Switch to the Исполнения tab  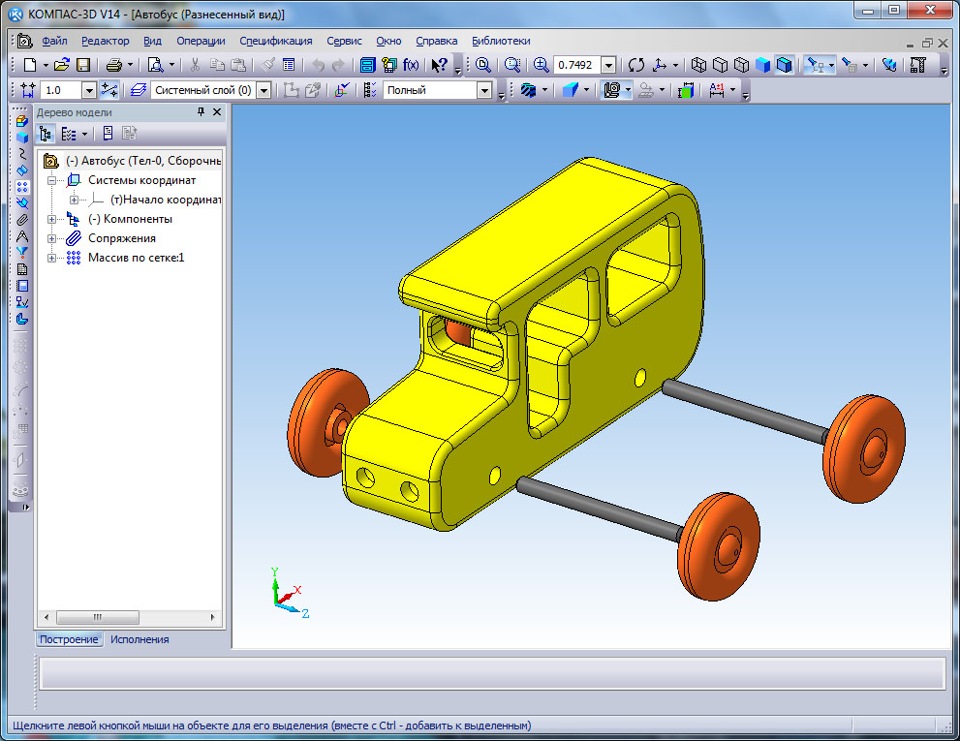[140, 639]
